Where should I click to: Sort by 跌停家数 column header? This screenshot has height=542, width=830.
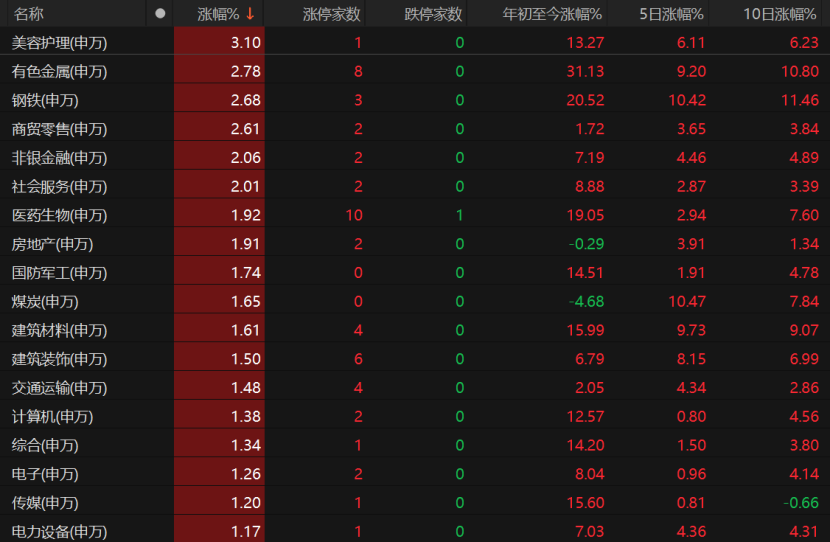433,14
